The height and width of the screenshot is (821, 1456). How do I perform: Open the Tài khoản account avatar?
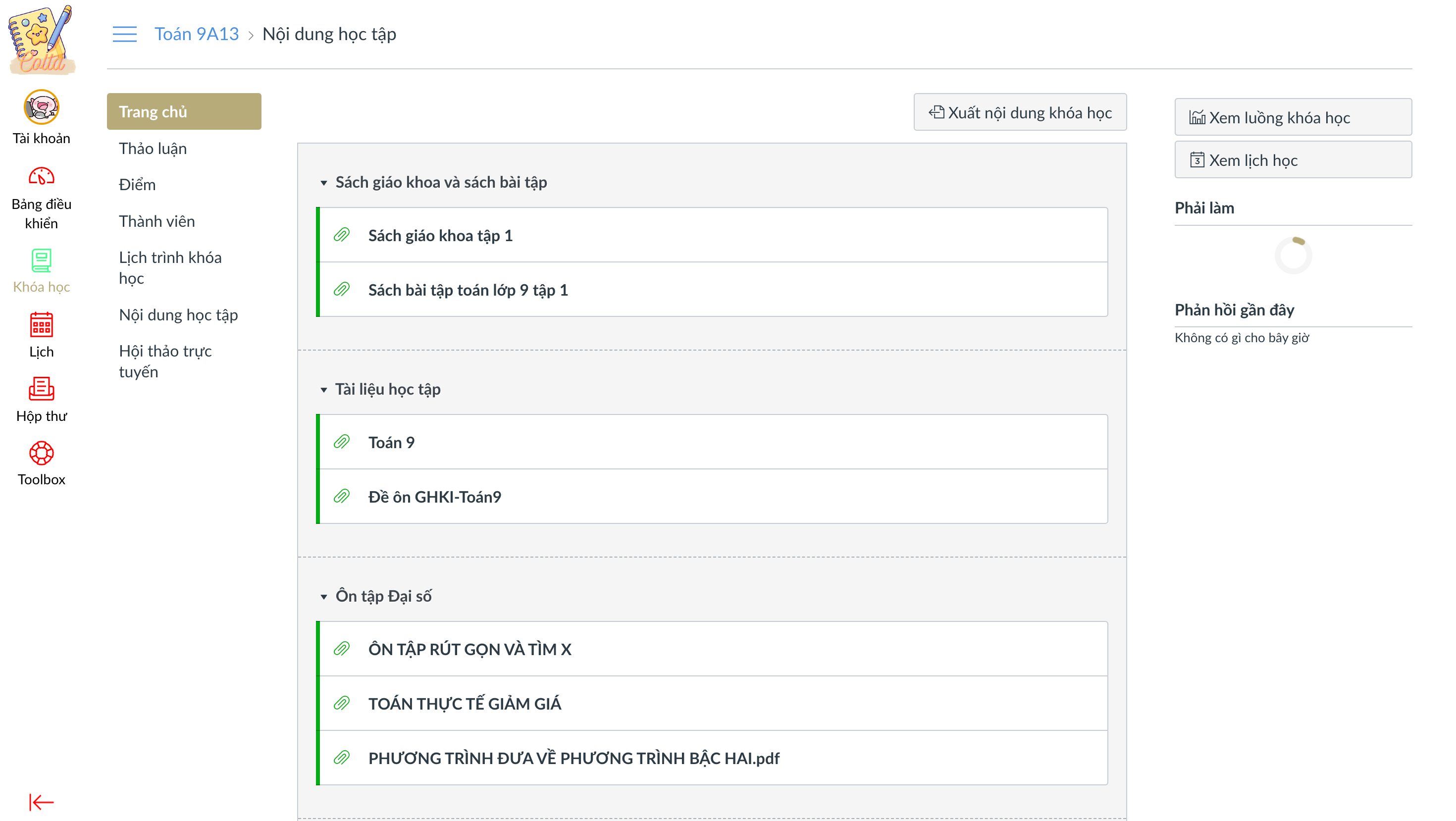coord(41,107)
